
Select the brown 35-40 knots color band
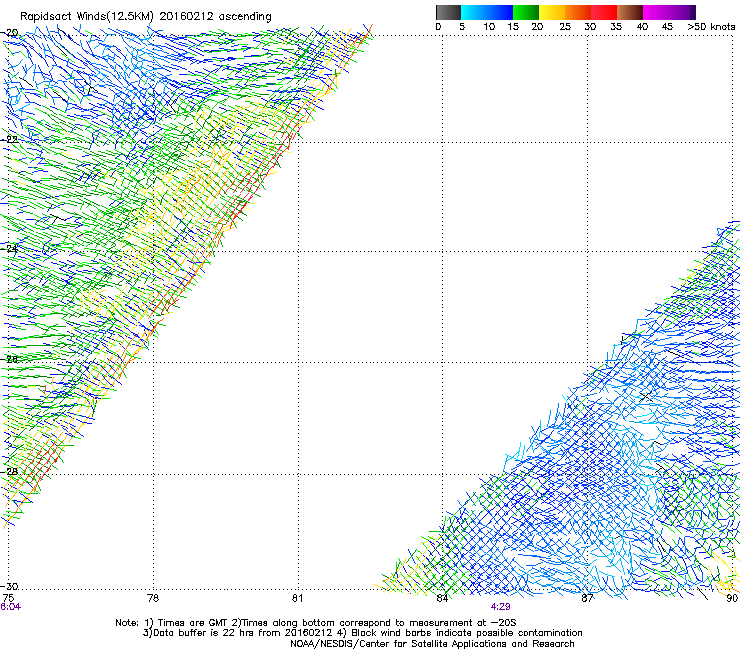click(x=630, y=12)
